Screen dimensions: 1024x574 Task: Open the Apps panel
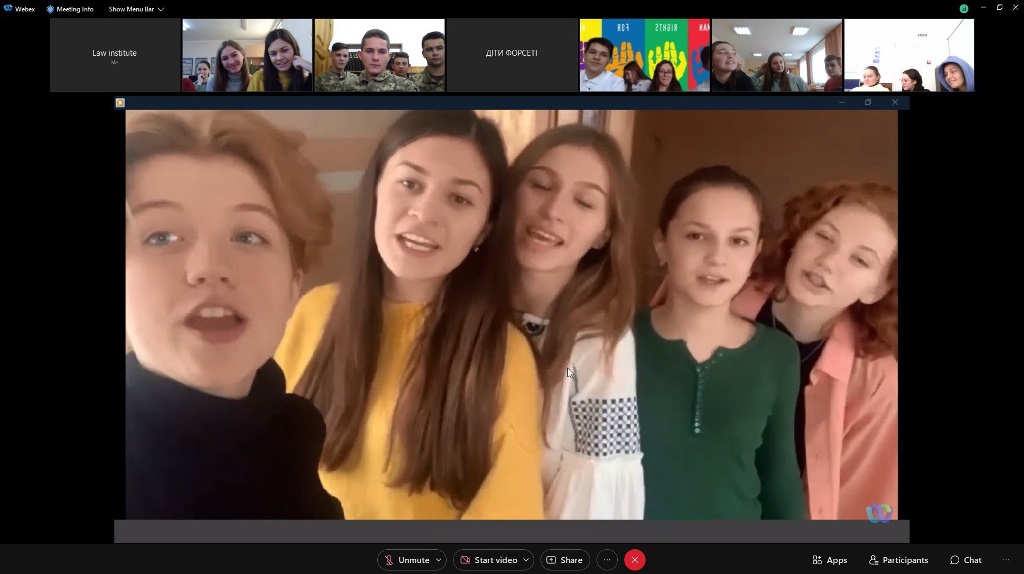(x=830, y=560)
